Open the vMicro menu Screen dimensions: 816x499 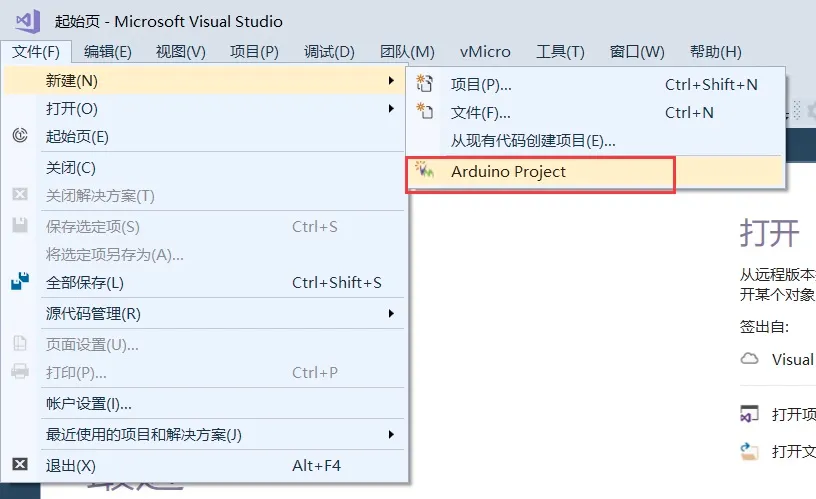[x=485, y=52]
